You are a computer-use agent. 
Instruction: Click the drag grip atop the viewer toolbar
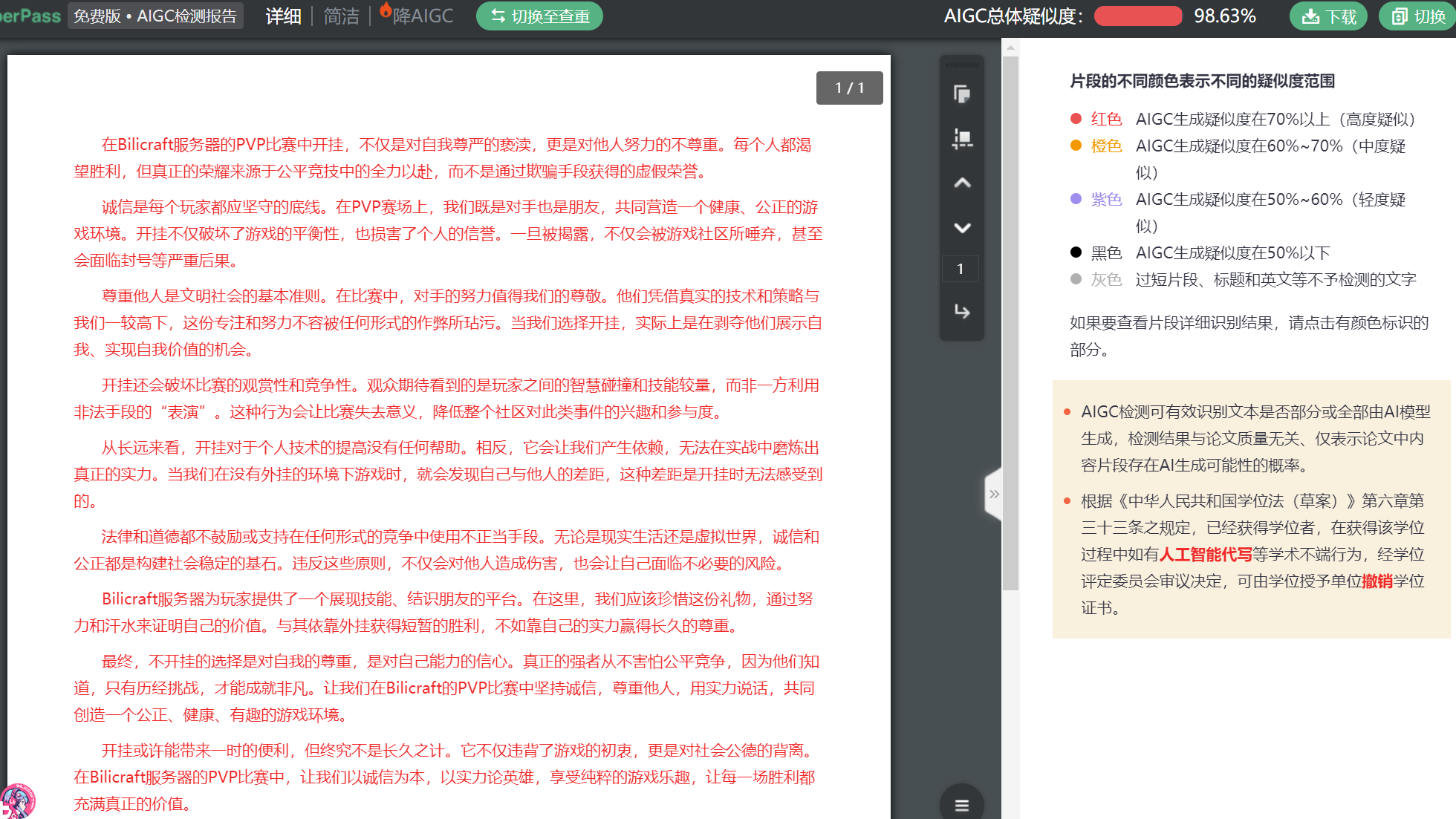click(x=962, y=65)
